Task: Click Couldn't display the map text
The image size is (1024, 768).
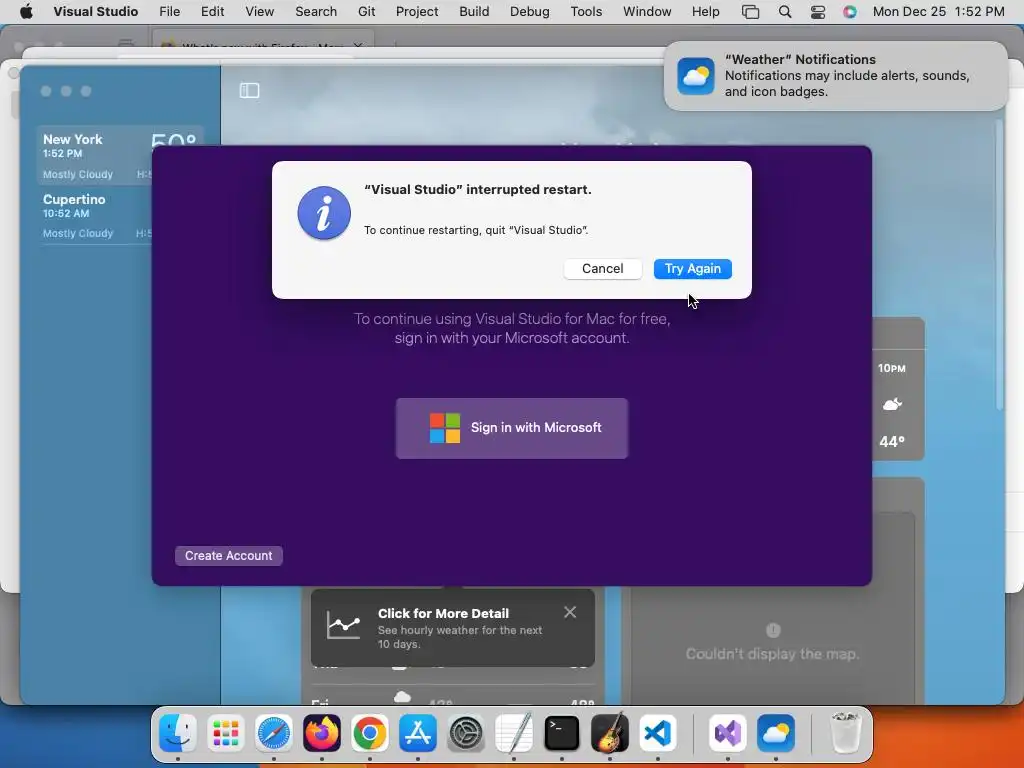Action: 773,654
